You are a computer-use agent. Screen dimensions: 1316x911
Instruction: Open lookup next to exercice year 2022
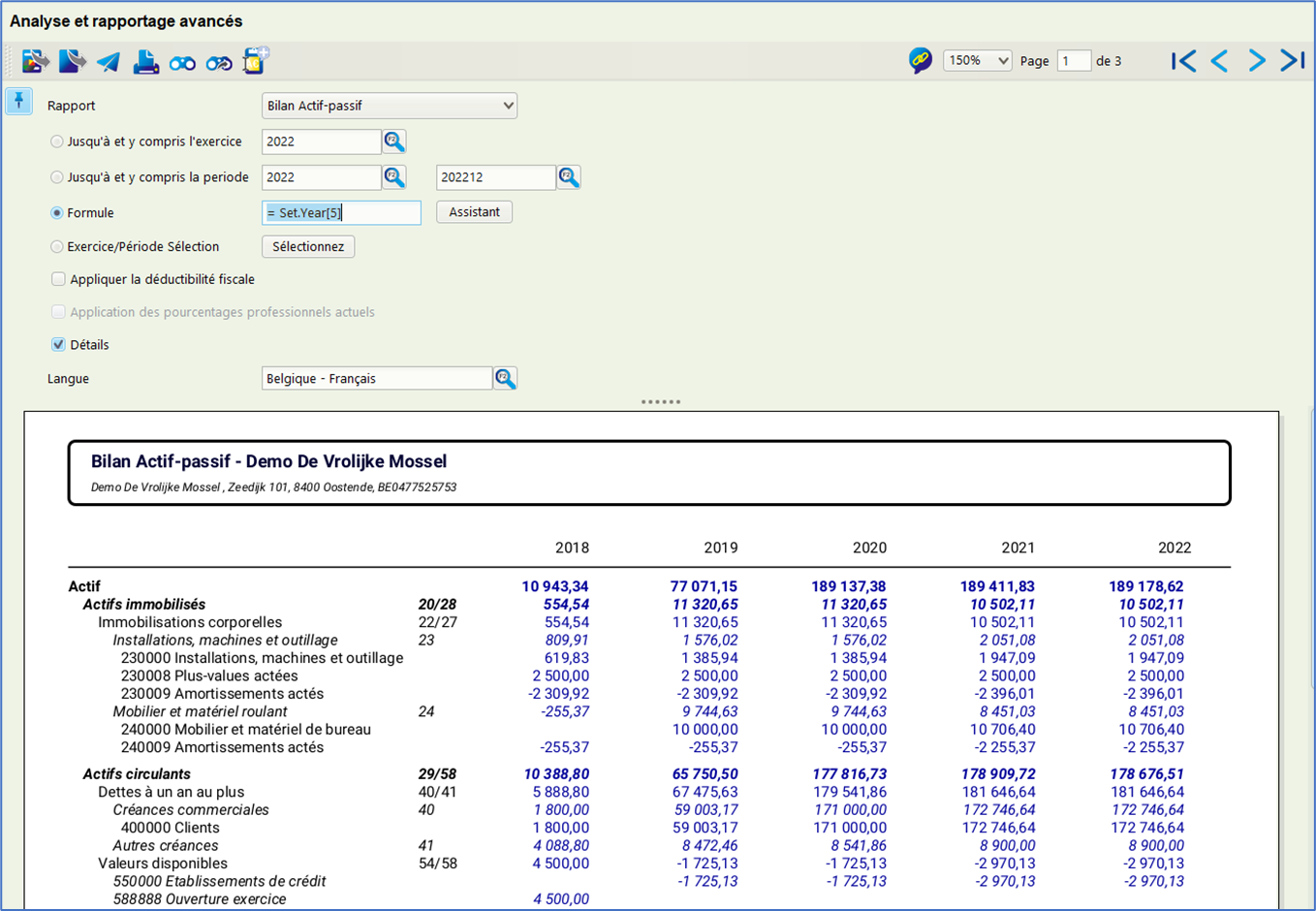(x=394, y=141)
